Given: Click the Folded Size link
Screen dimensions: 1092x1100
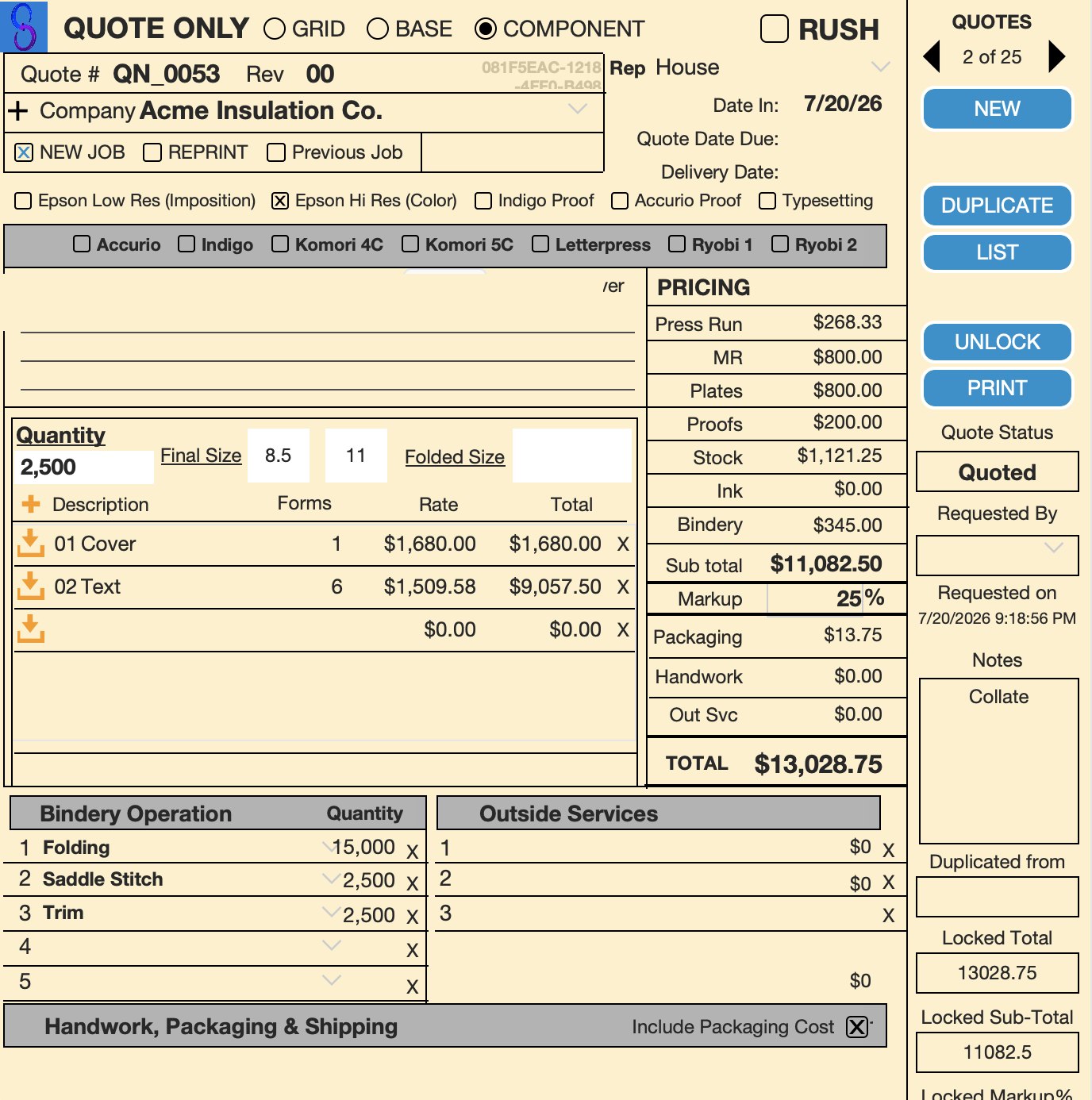Looking at the screenshot, I should [x=455, y=457].
